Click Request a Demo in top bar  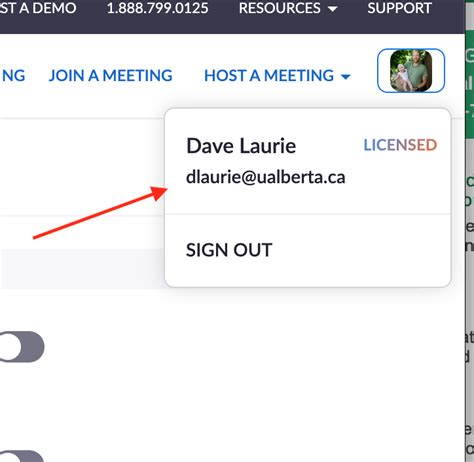pos(38,8)
